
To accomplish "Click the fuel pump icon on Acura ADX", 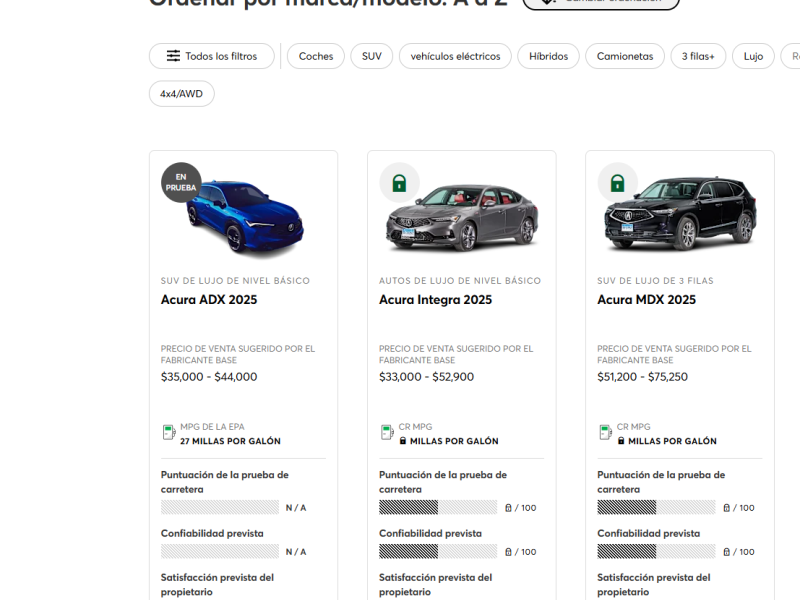I will [x=169, y=433].
